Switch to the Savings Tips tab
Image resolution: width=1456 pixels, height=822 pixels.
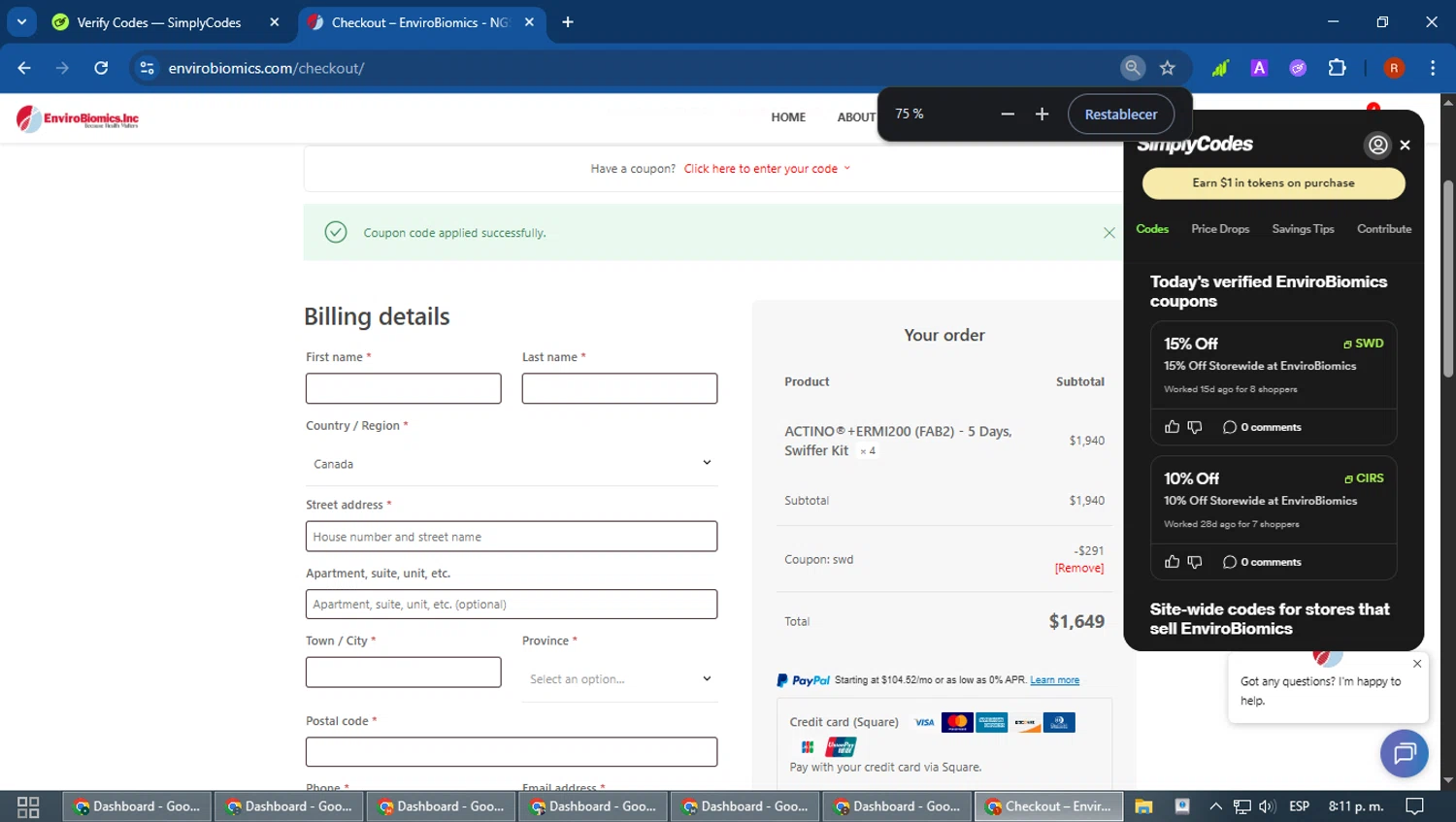[x=1303, y=229]
